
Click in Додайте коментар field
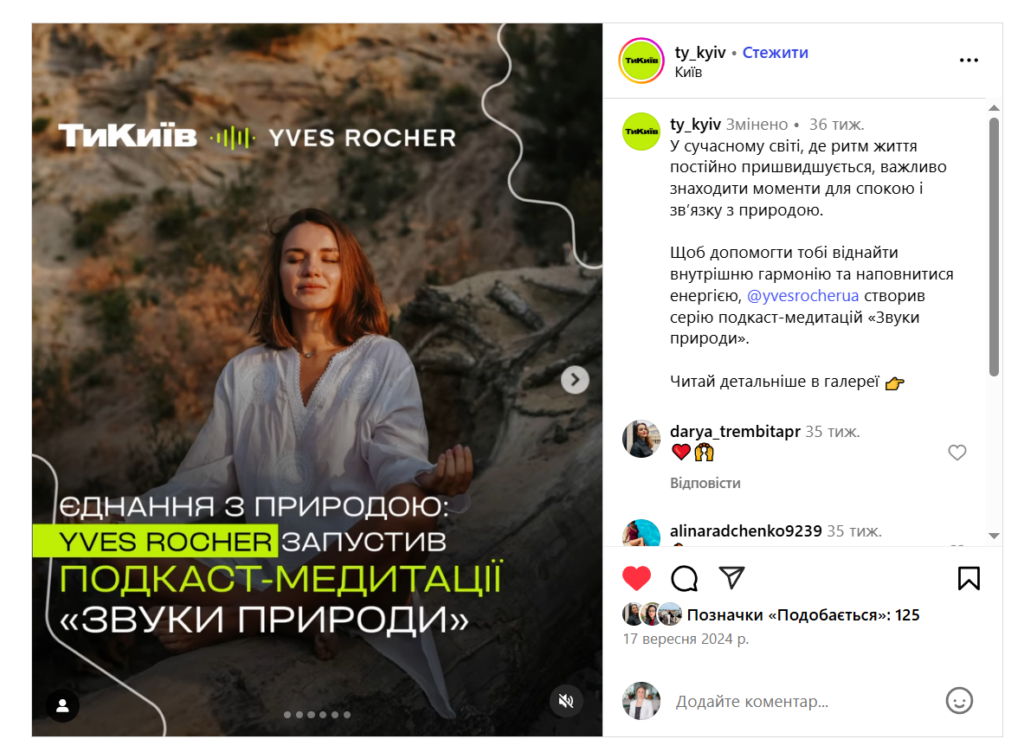tap(803, 702)
